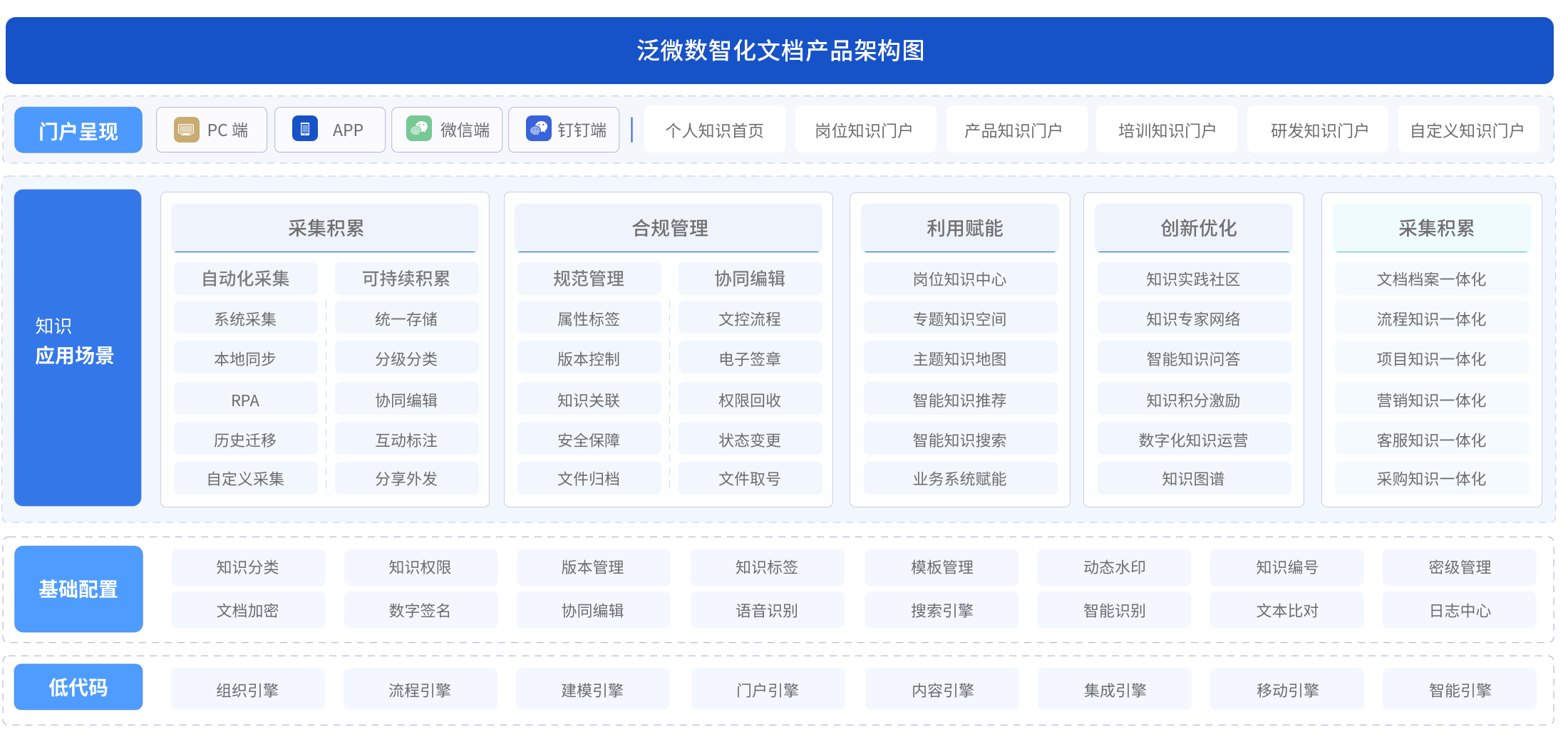Open the 自定义知识门户 portal

coord(1467,130)
